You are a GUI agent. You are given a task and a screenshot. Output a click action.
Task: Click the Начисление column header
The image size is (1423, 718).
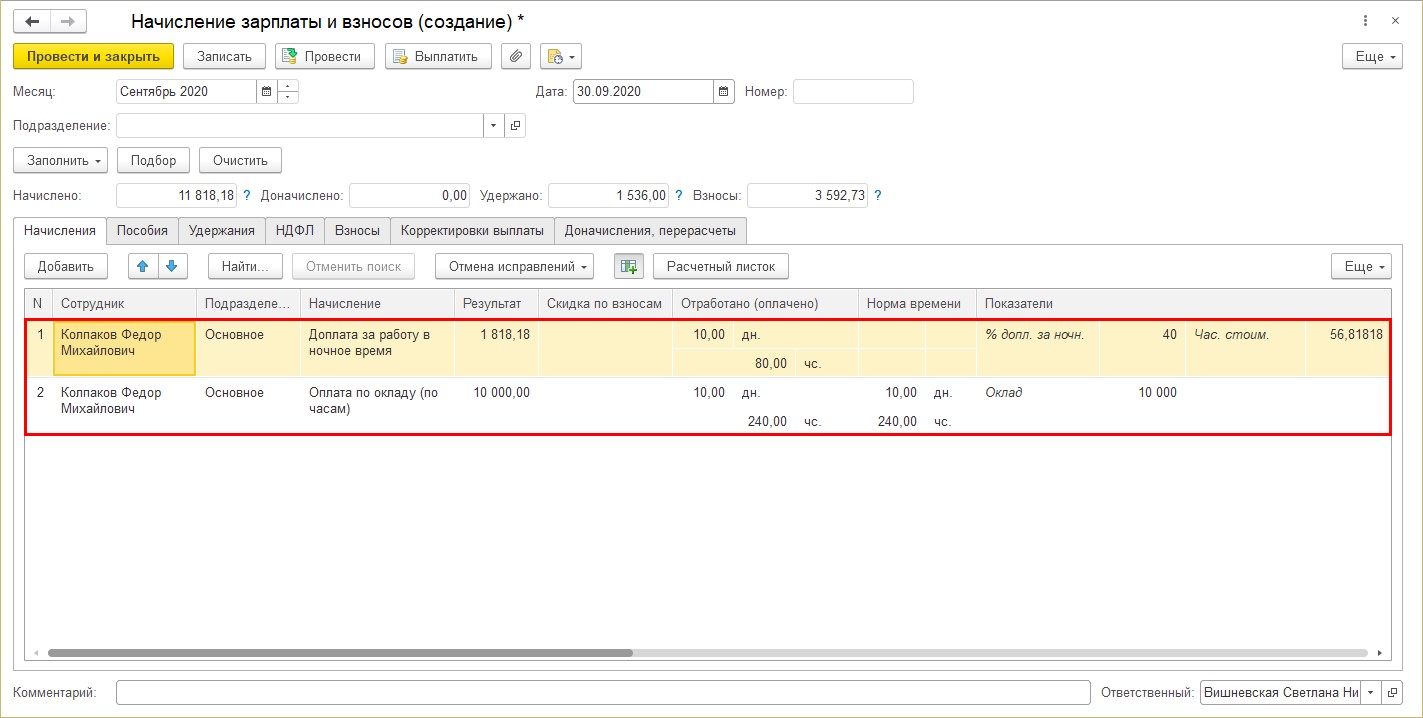pyautogui.click(x=377, y=303)
